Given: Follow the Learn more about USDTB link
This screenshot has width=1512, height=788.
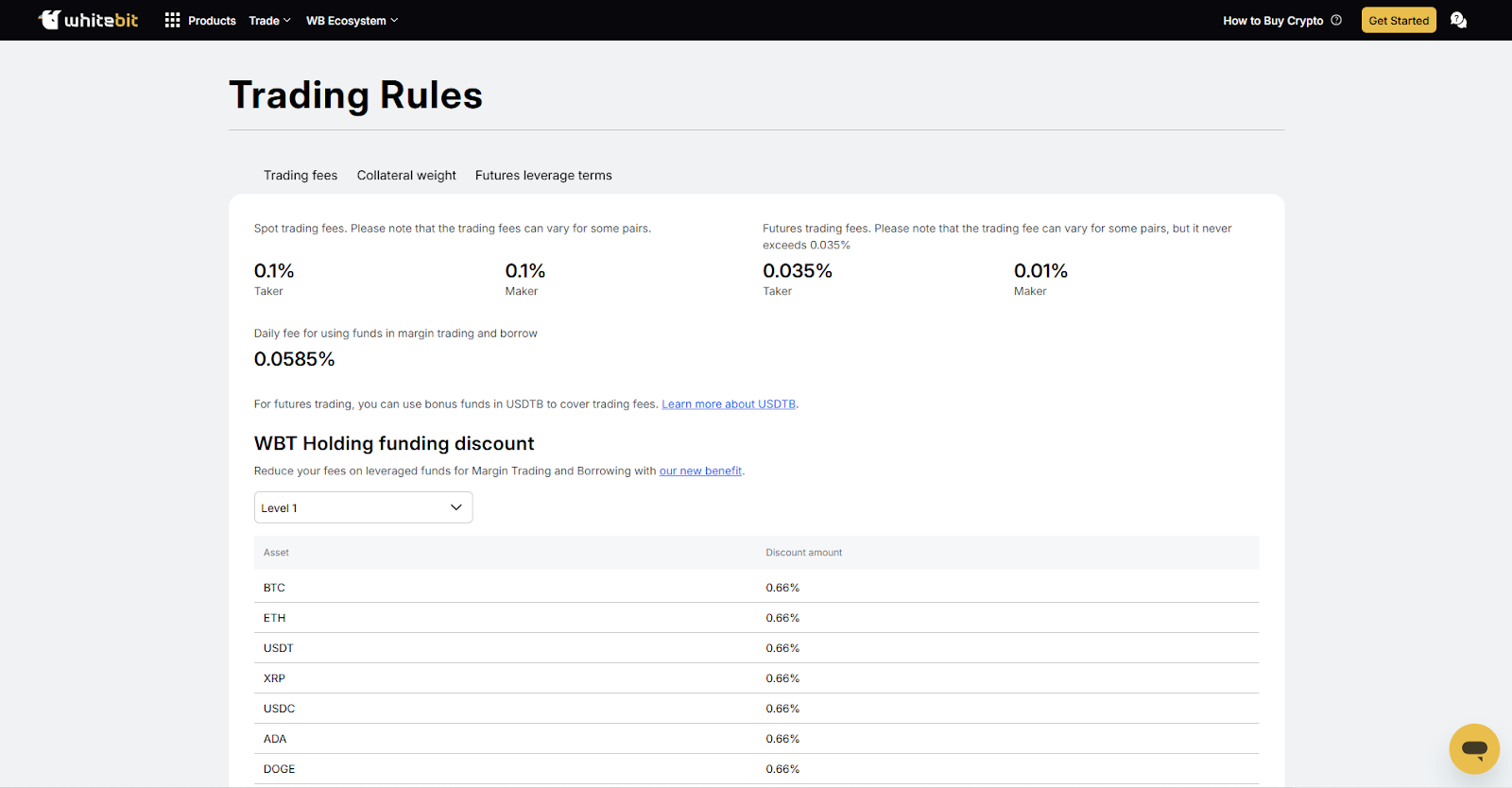Looking at the screenshot, I should [x=729, y=404].
